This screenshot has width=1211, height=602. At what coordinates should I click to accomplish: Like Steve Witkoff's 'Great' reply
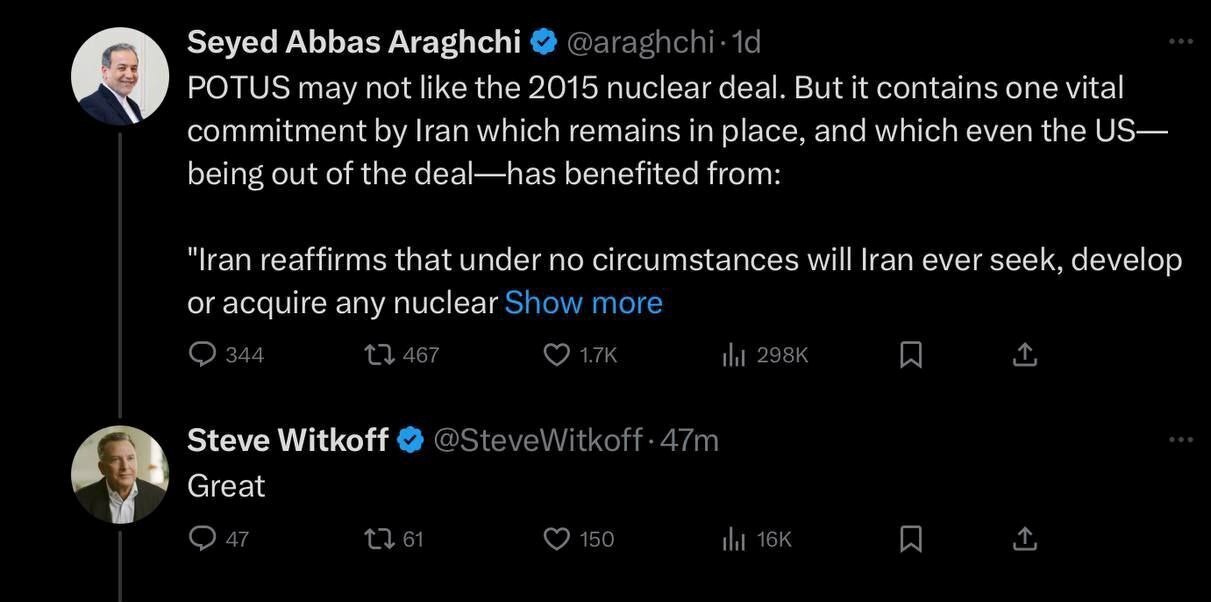[x=579, y=540]
